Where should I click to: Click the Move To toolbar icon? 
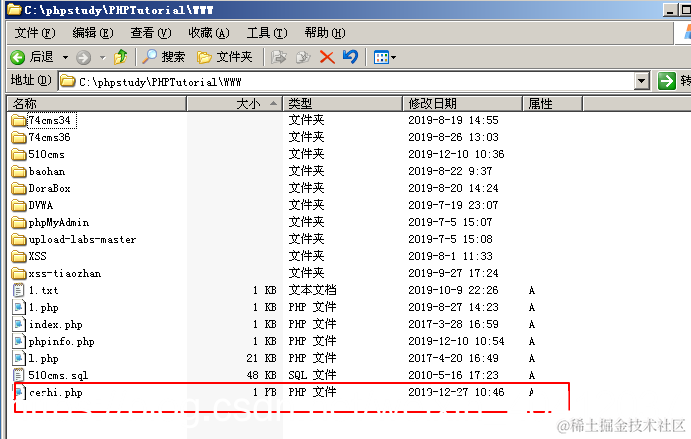pos(278,57)
